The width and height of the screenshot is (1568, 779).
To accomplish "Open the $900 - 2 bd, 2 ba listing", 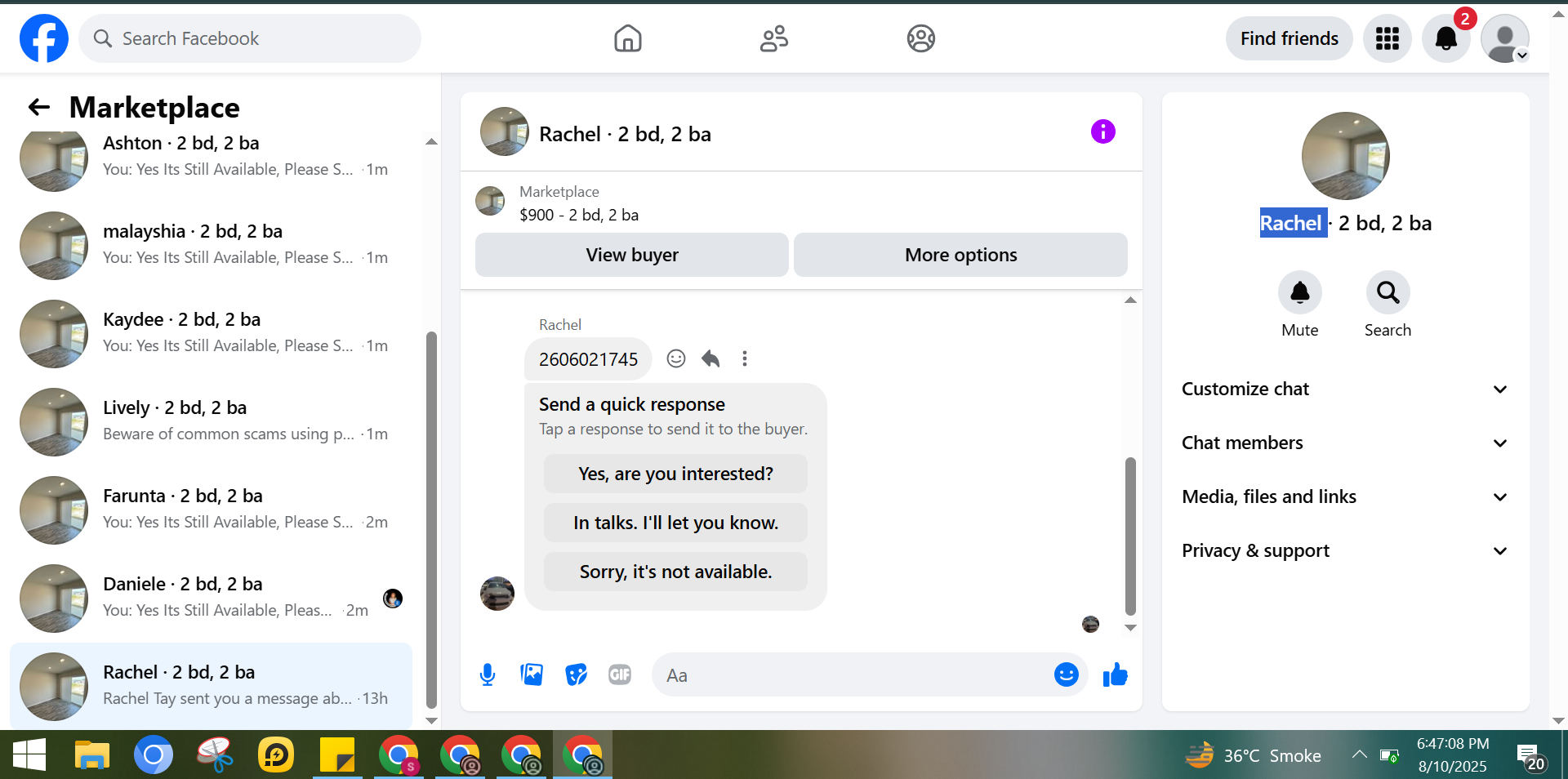I will click(579, 215).
